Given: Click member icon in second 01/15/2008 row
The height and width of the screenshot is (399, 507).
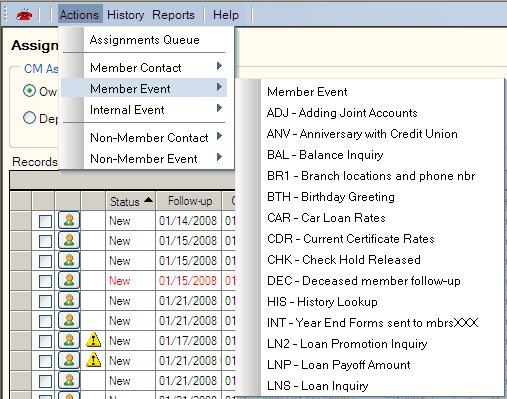Looking at the screenshot, I should pyautogui.click(x=69, y=260).
